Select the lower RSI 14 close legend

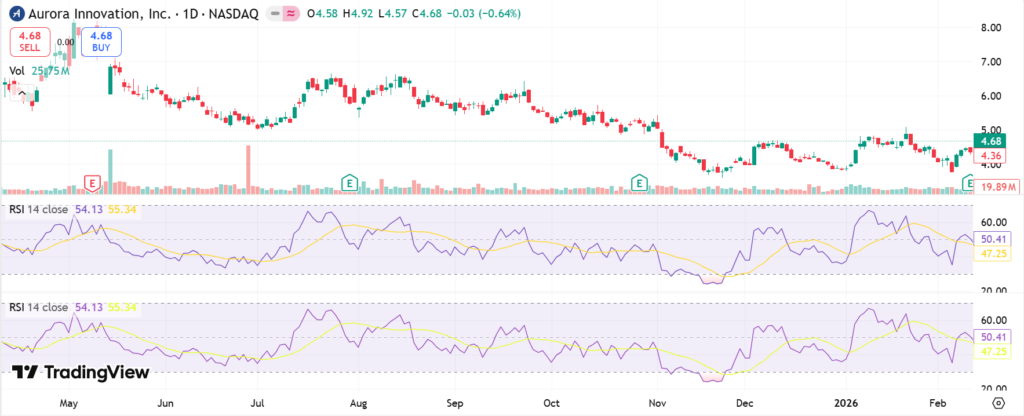click(40, 307)
